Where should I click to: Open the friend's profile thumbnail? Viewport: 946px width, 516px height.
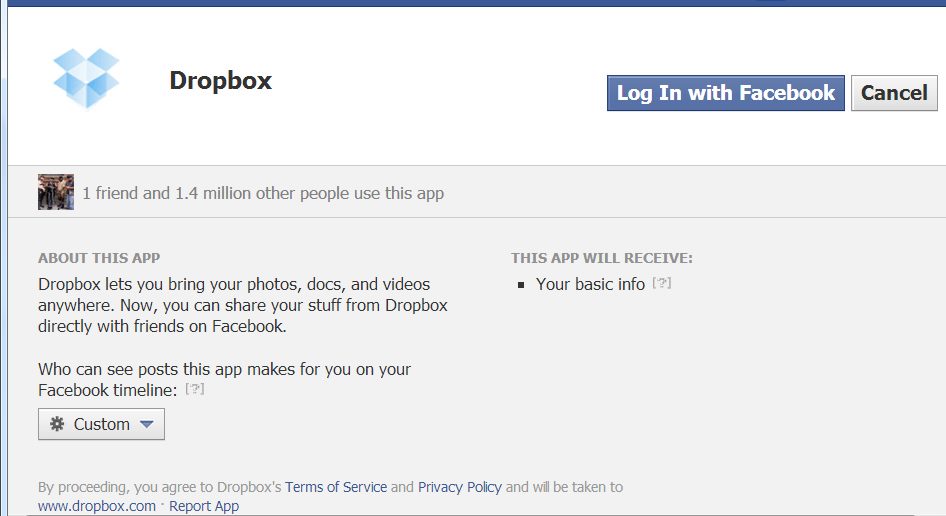[x=56, y=192]
